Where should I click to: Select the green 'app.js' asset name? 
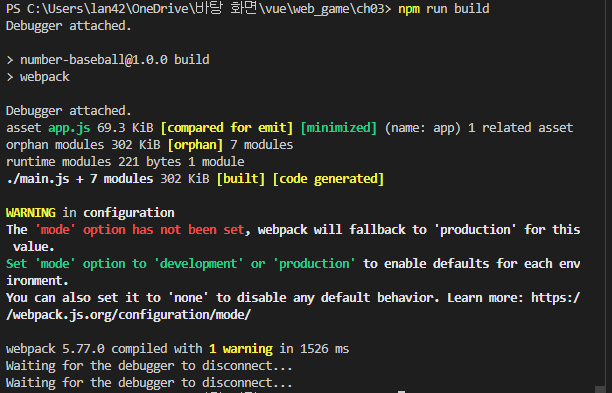[69, 128]
